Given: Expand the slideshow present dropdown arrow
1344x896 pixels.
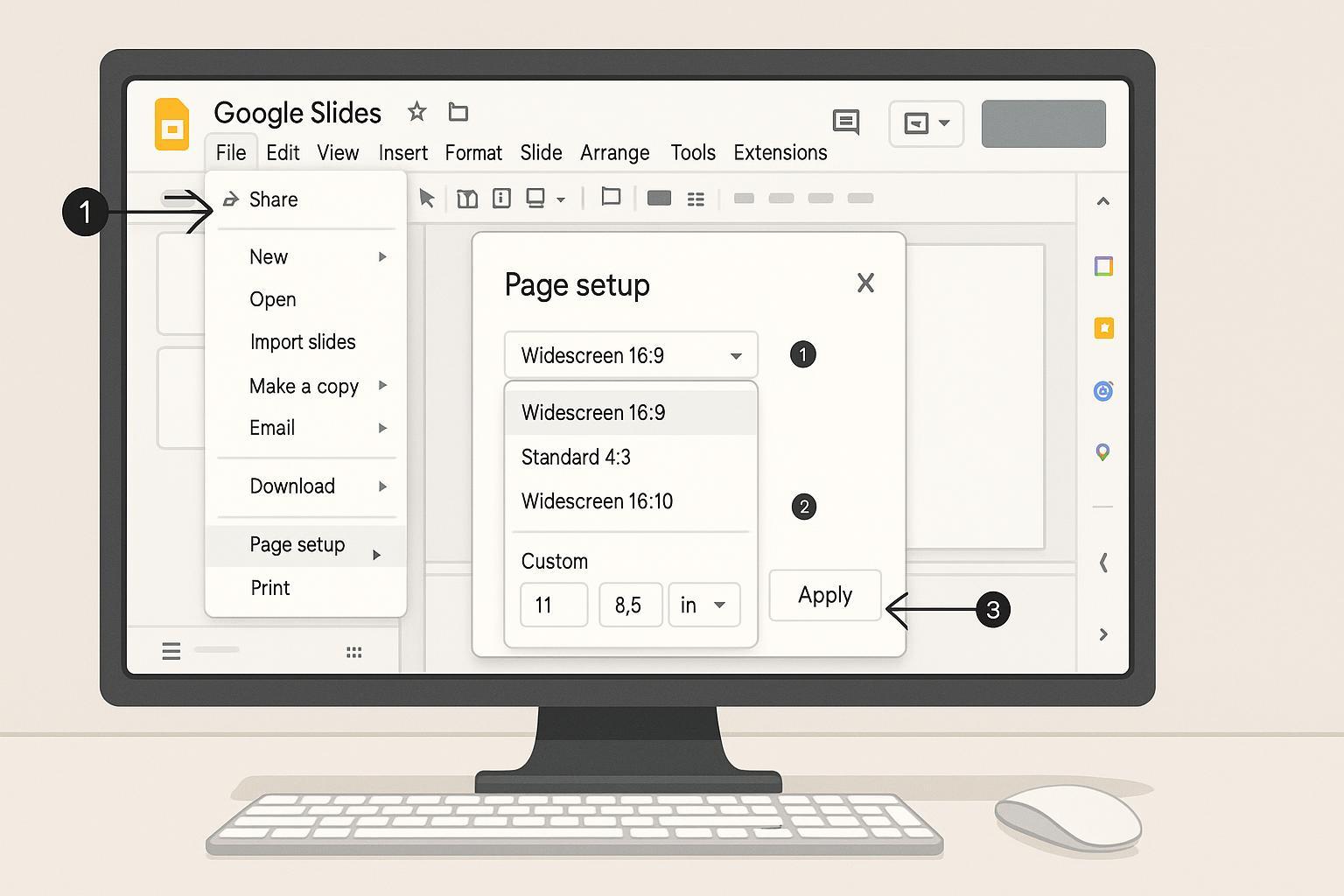Looking at the screenshot, I should click(944, 123).
